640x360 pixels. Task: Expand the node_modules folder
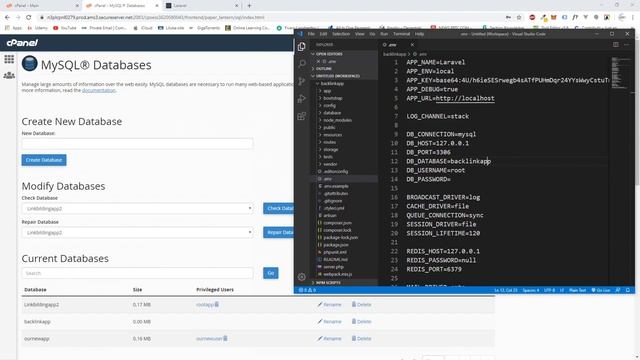337,120
